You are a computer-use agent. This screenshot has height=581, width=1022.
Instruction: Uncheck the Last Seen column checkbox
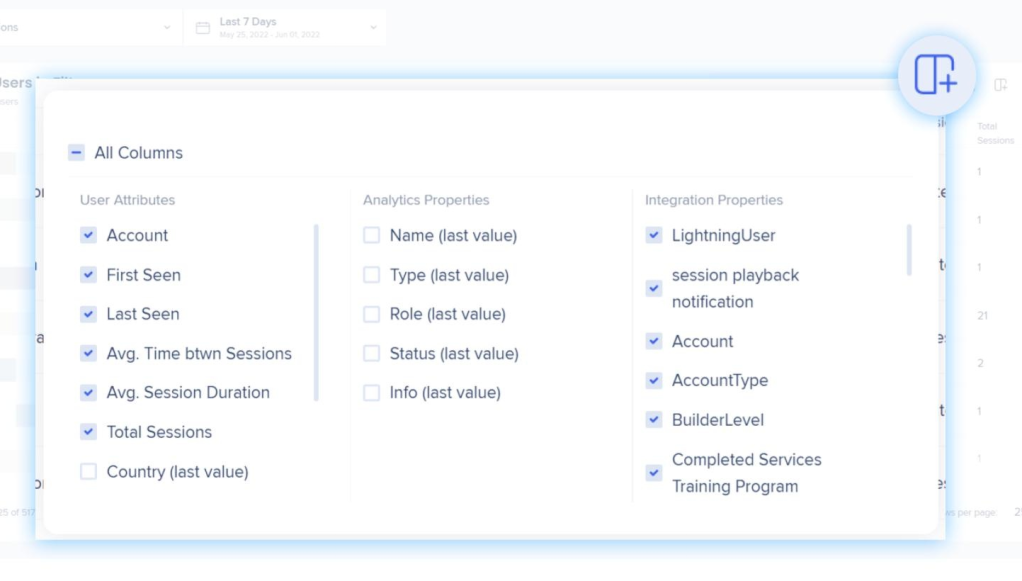click(x=89, y=314)
